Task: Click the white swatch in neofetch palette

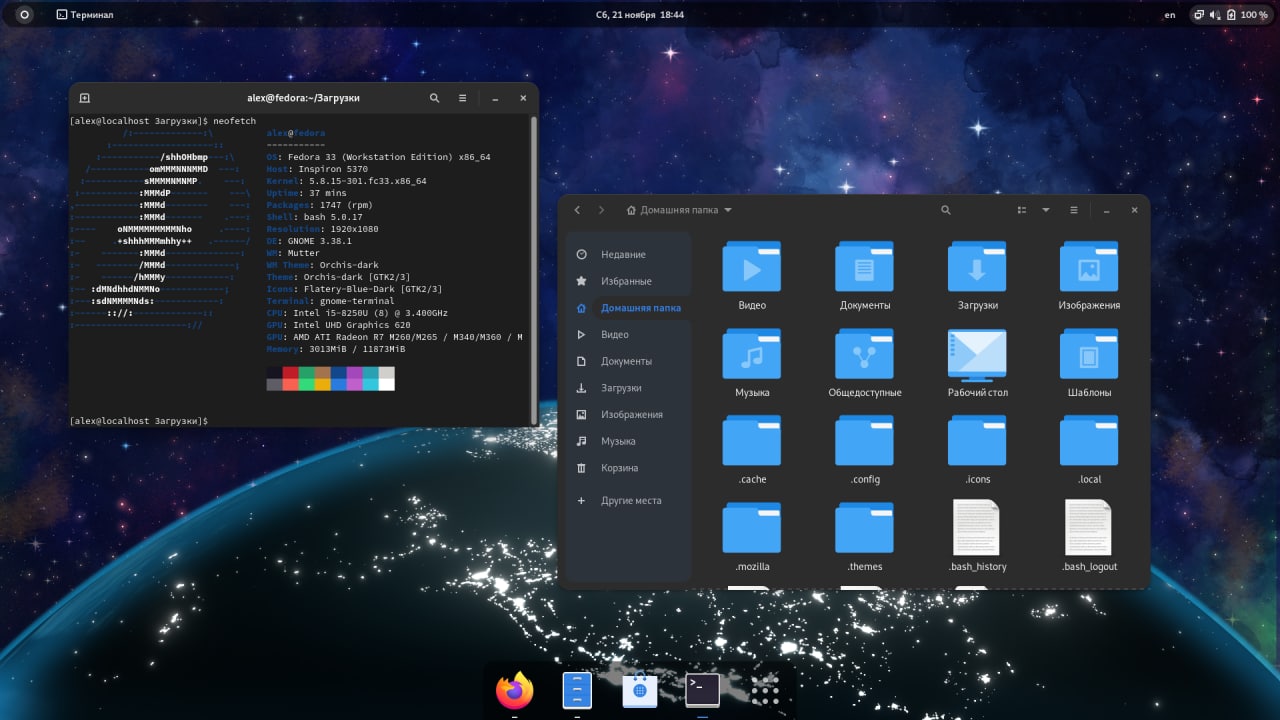Action: tap(386, 384)
